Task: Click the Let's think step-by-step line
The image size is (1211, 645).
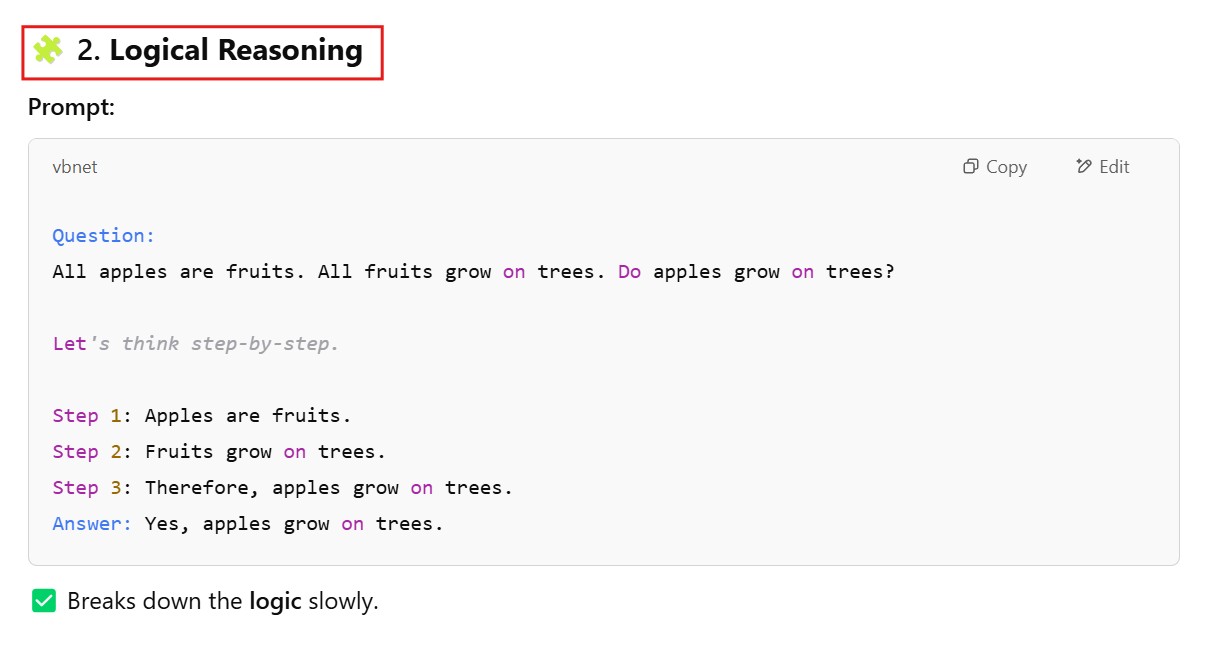Action: (x=196, y=344)
